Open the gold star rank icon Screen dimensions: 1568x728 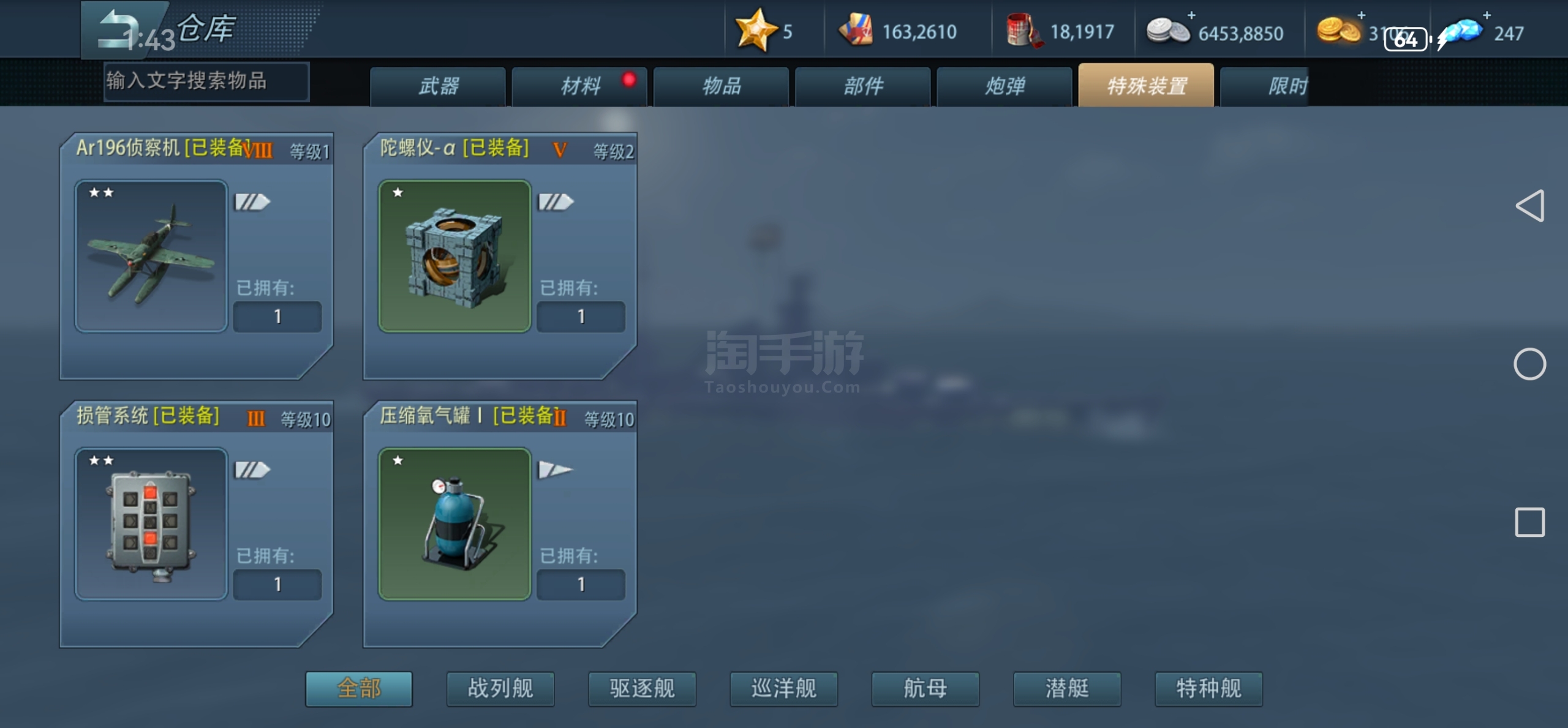coord(755,29)
